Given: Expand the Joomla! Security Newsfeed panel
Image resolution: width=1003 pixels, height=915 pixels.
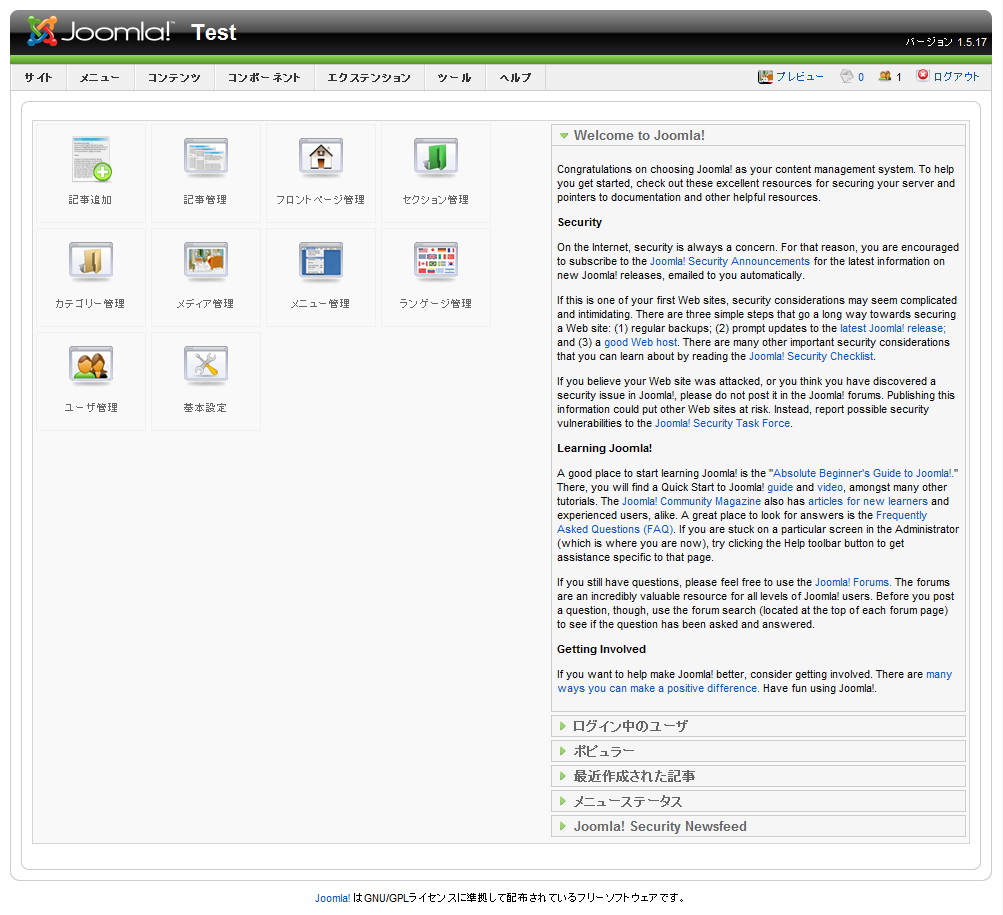Looking at the screenshot, I should coord(758,826).
